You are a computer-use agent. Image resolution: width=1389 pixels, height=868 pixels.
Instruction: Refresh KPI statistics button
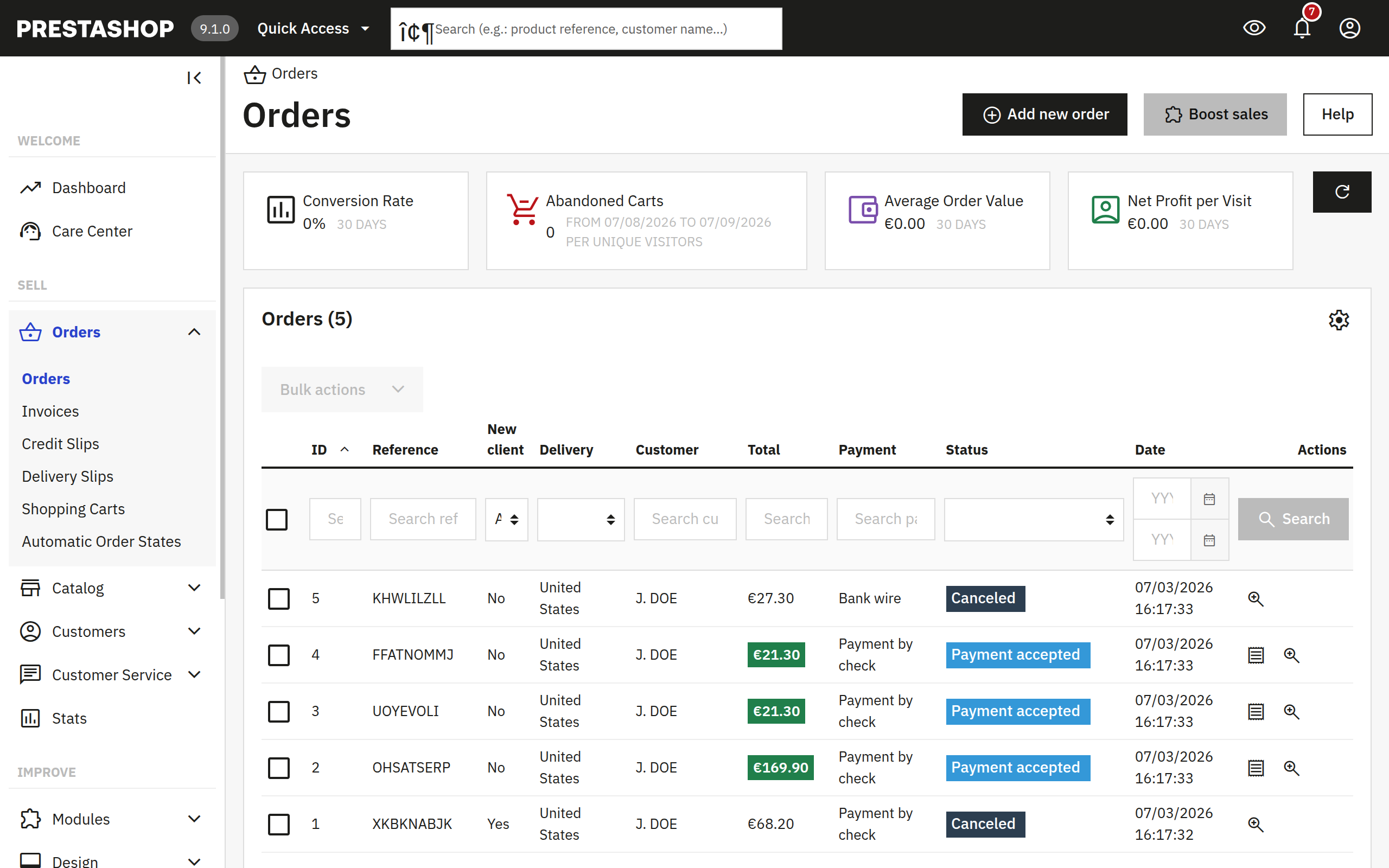pos(1342,192)
